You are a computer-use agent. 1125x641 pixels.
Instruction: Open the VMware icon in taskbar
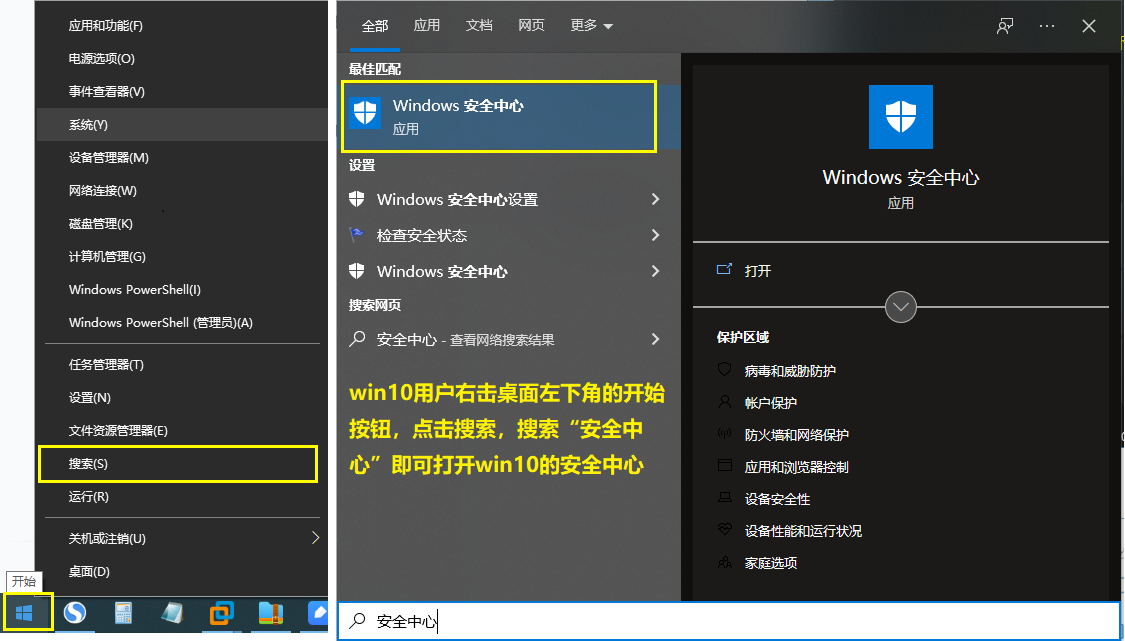pyautogui.click(x=221, y=613)
